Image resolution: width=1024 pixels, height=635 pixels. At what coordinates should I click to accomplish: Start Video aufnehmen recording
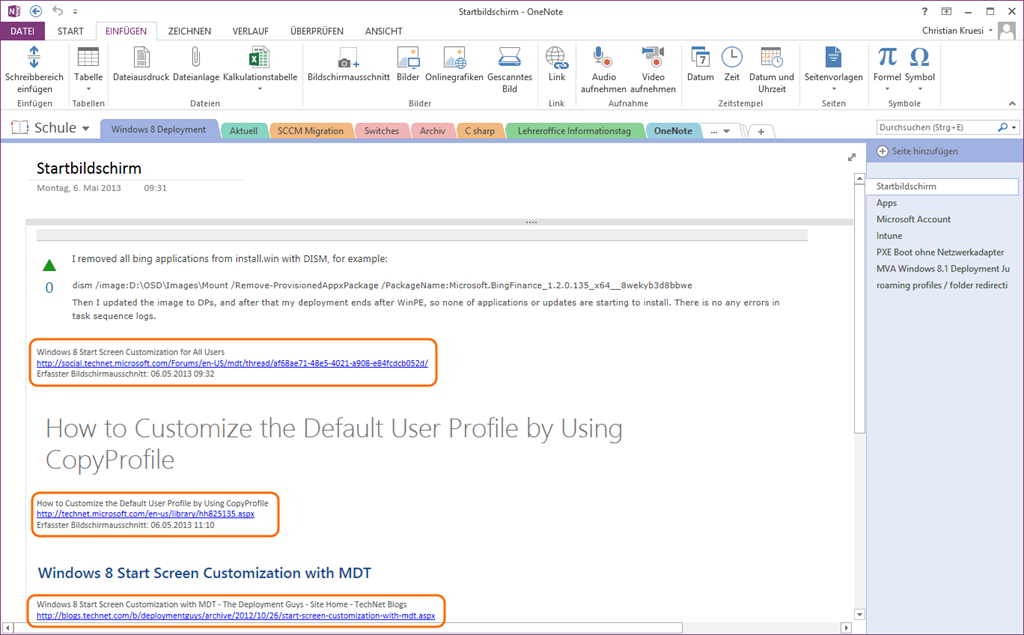coord(653,58)
